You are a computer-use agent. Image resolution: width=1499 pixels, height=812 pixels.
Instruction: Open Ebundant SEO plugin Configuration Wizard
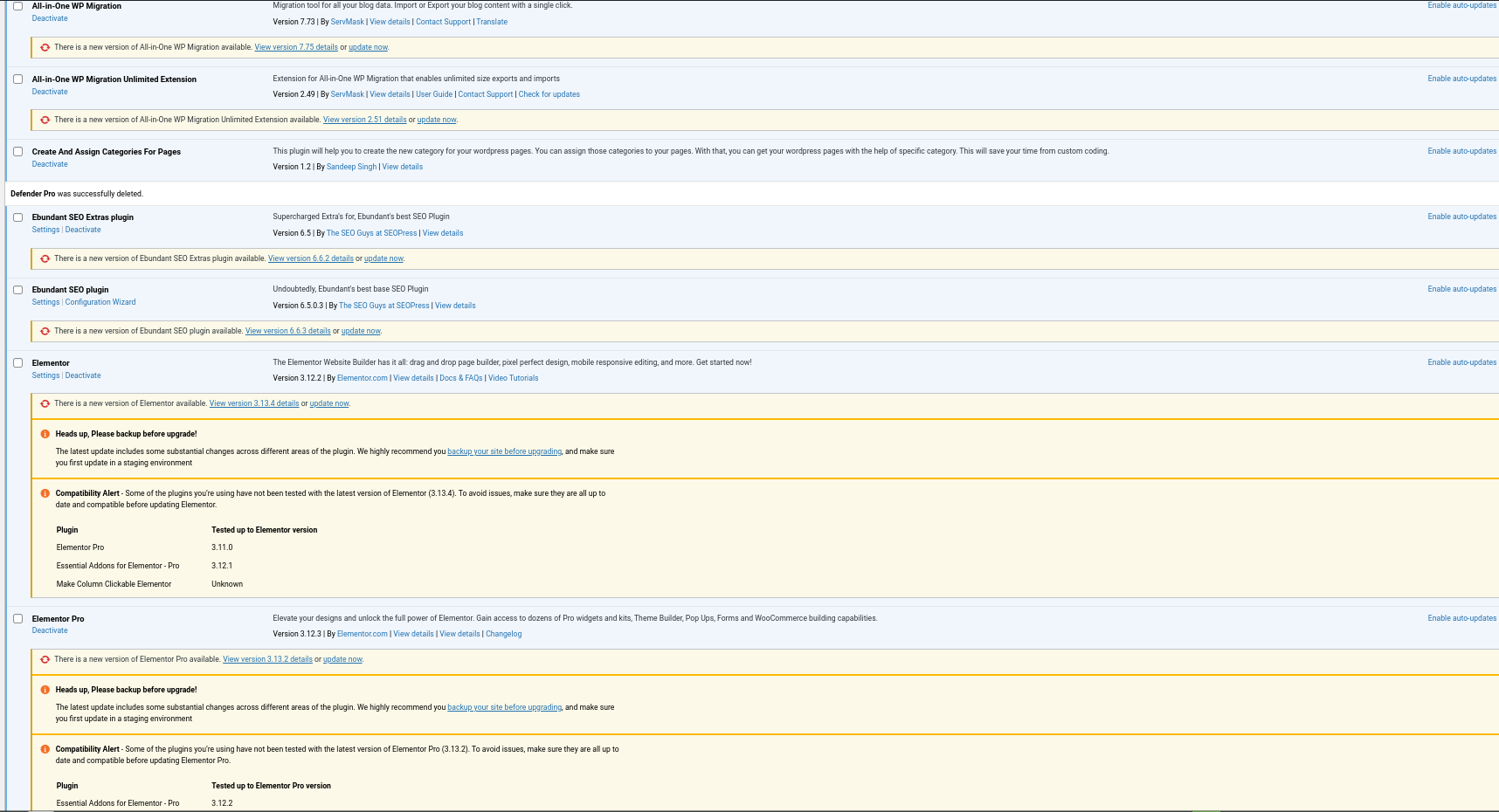(x=100, y=302)
